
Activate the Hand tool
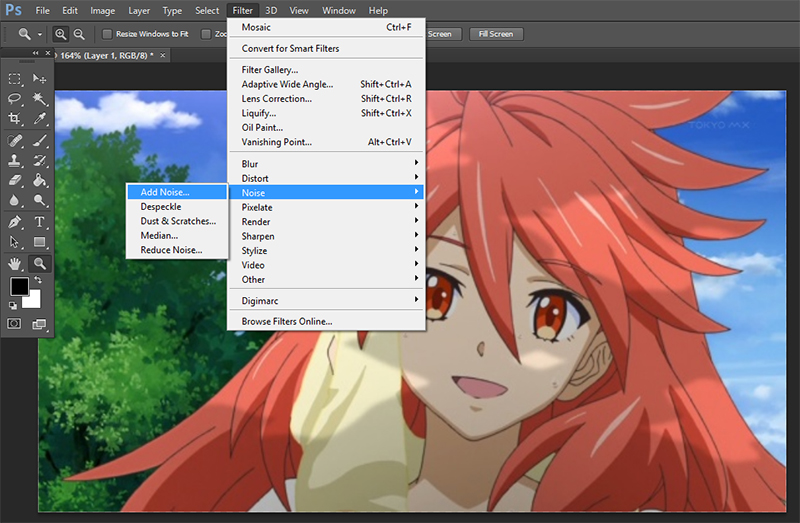click(x=15, y=264)
